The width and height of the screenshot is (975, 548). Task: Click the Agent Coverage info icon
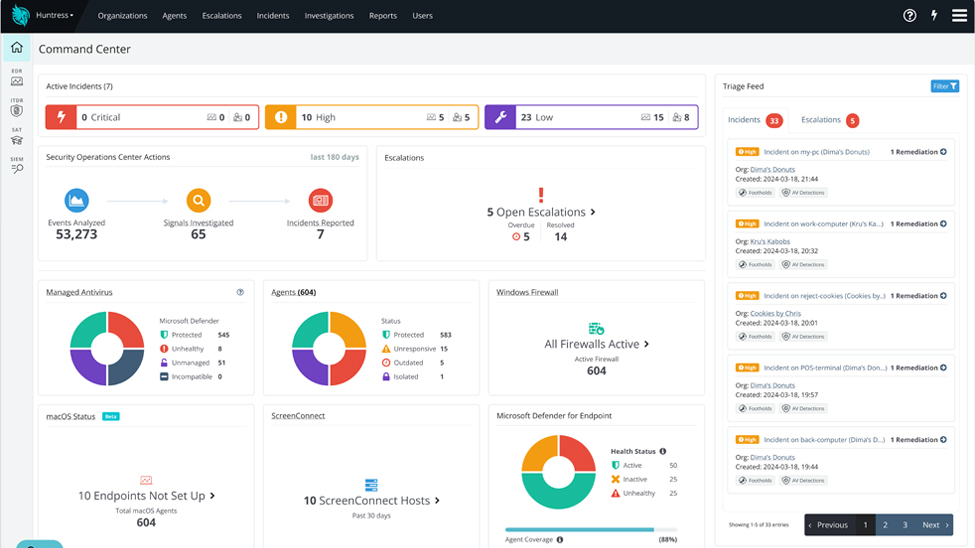[560, 540]
